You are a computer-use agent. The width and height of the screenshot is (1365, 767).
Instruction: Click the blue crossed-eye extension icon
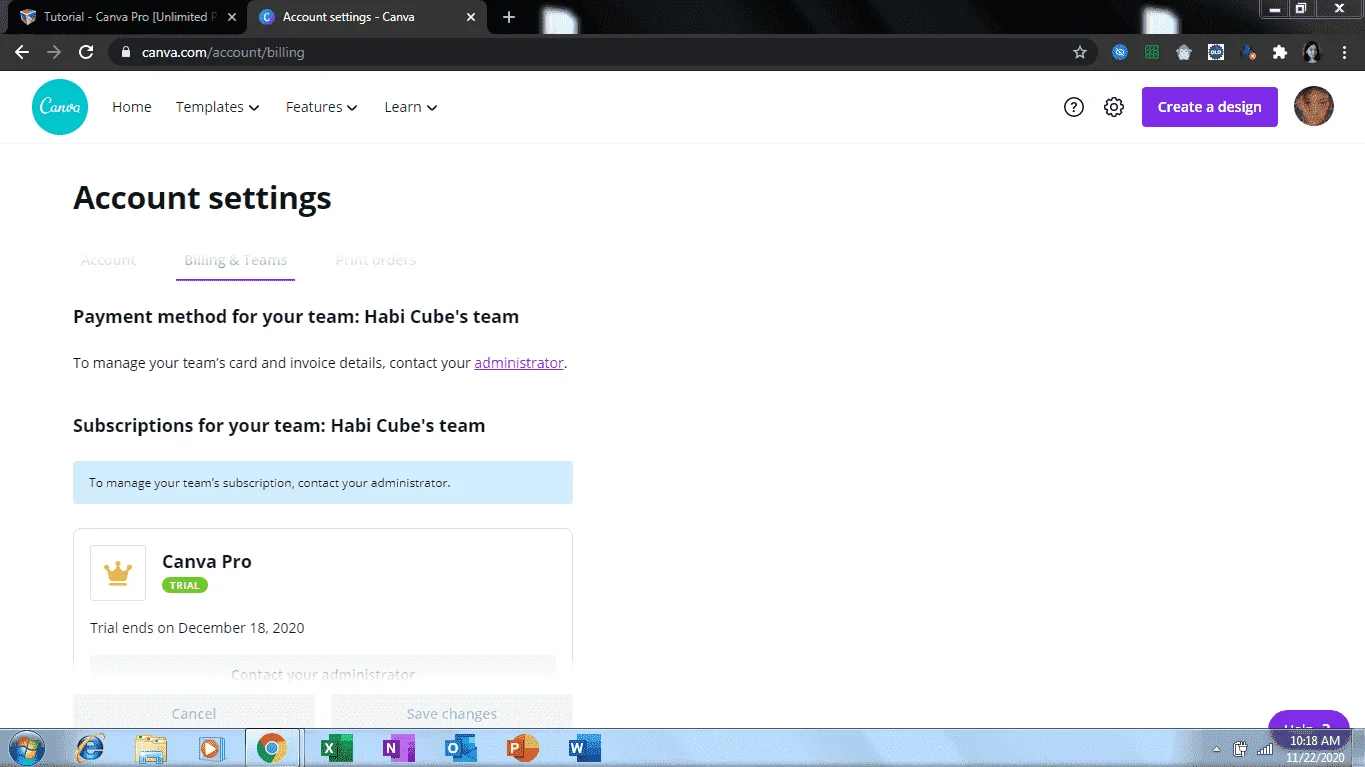click(1120, 52)
